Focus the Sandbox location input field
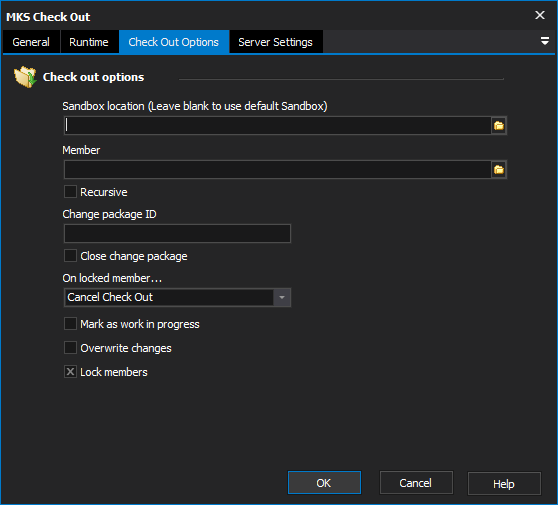The image size is (558, 505). pyautogui.click(x=278, y=126)
